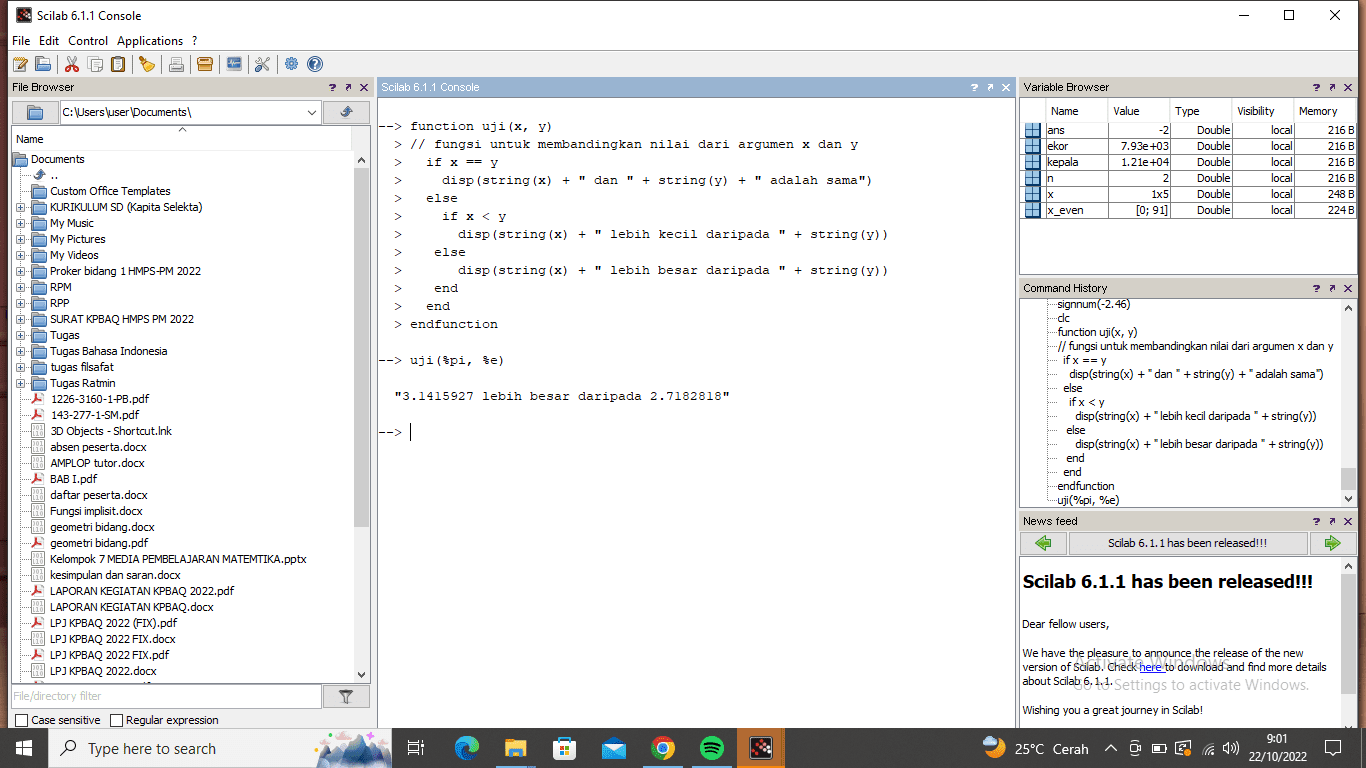Image resolution: width=1366 pixels, height=768 pixels.
Task: Click 'Scilab 6.1.1 has been released!!!' news button
Action: 1188,543
